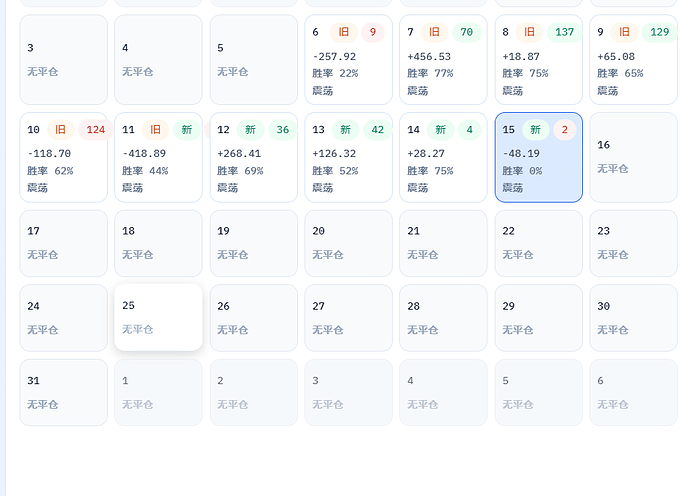Click the 新 badge on day 13

[345, 130]
